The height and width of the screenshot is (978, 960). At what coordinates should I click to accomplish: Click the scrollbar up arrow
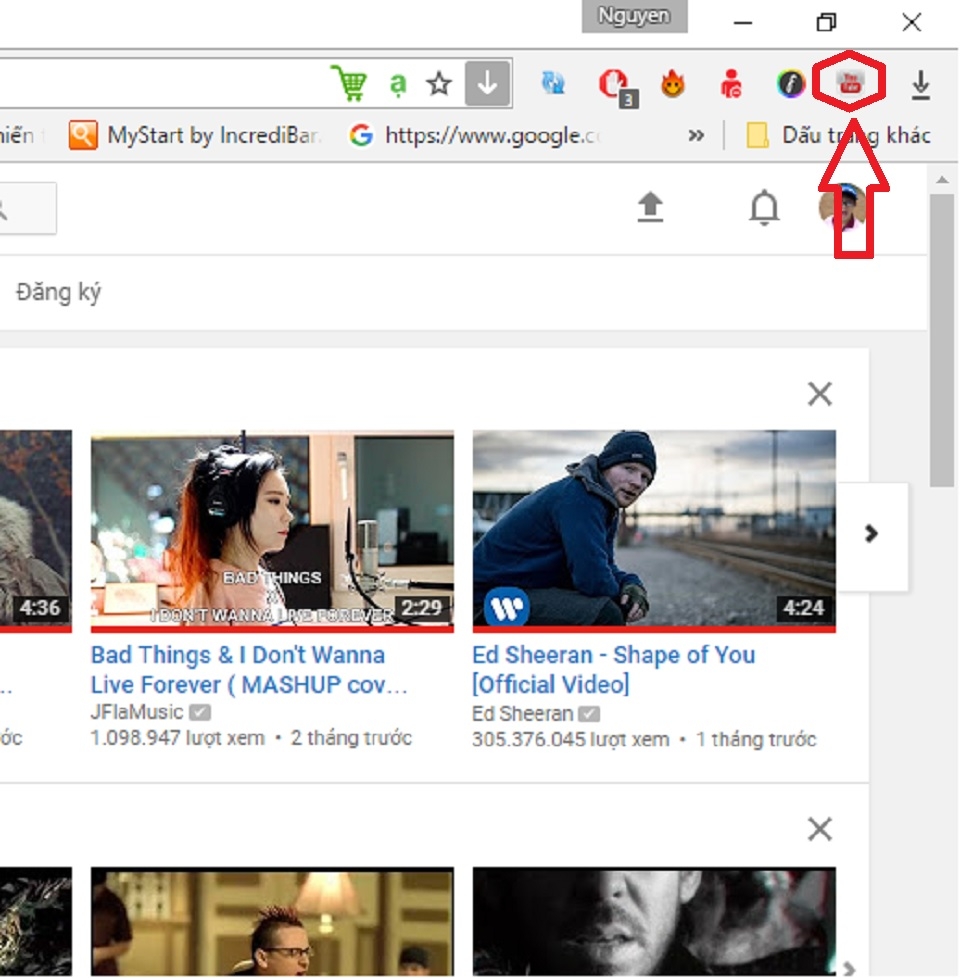[x=941, y=180]
